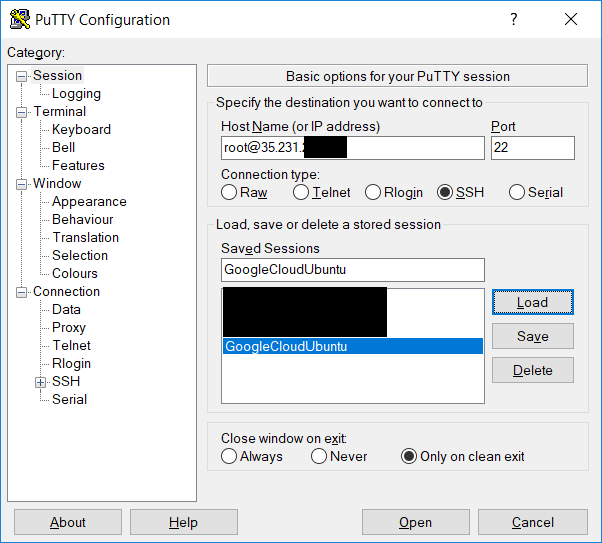
Task: Open the Connection category
Action: [66, 292]
